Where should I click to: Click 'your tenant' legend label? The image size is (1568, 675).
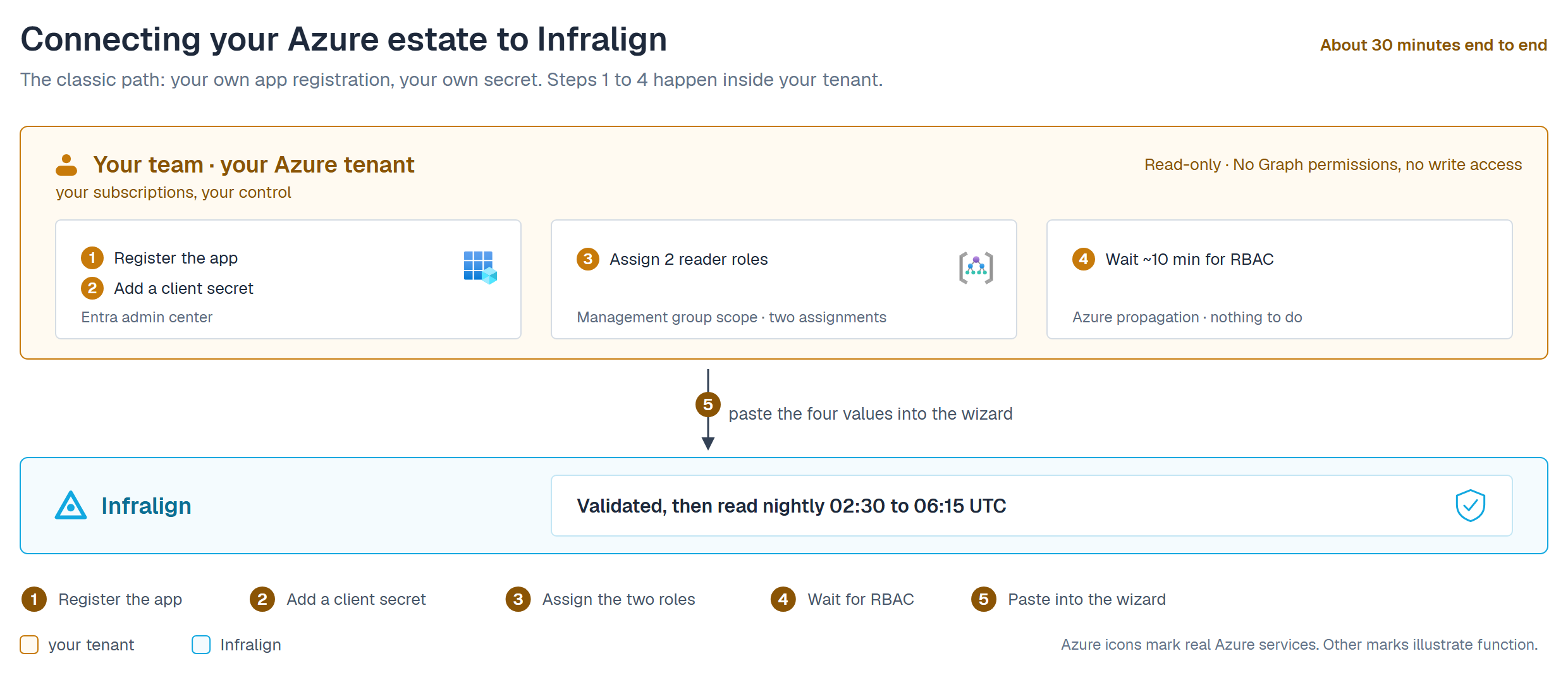[91, 645]
